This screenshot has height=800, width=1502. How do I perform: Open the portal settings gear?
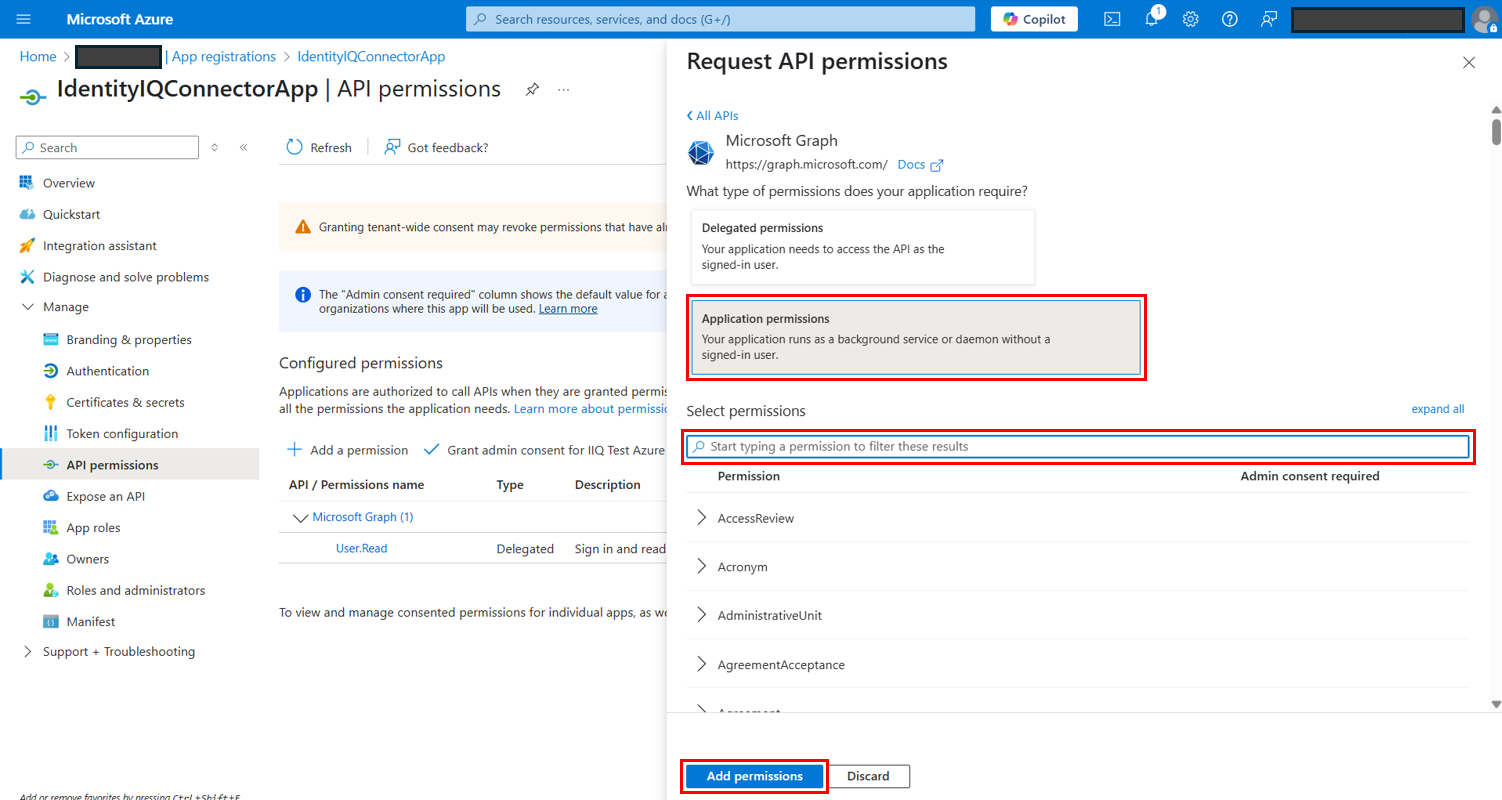click(x=1190, y=19)
